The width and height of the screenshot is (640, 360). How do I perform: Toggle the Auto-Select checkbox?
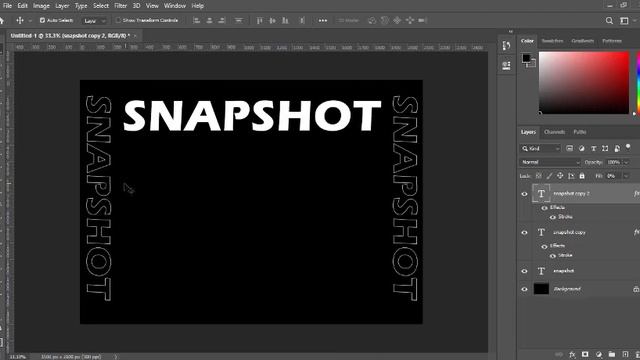tap(42, 20)
